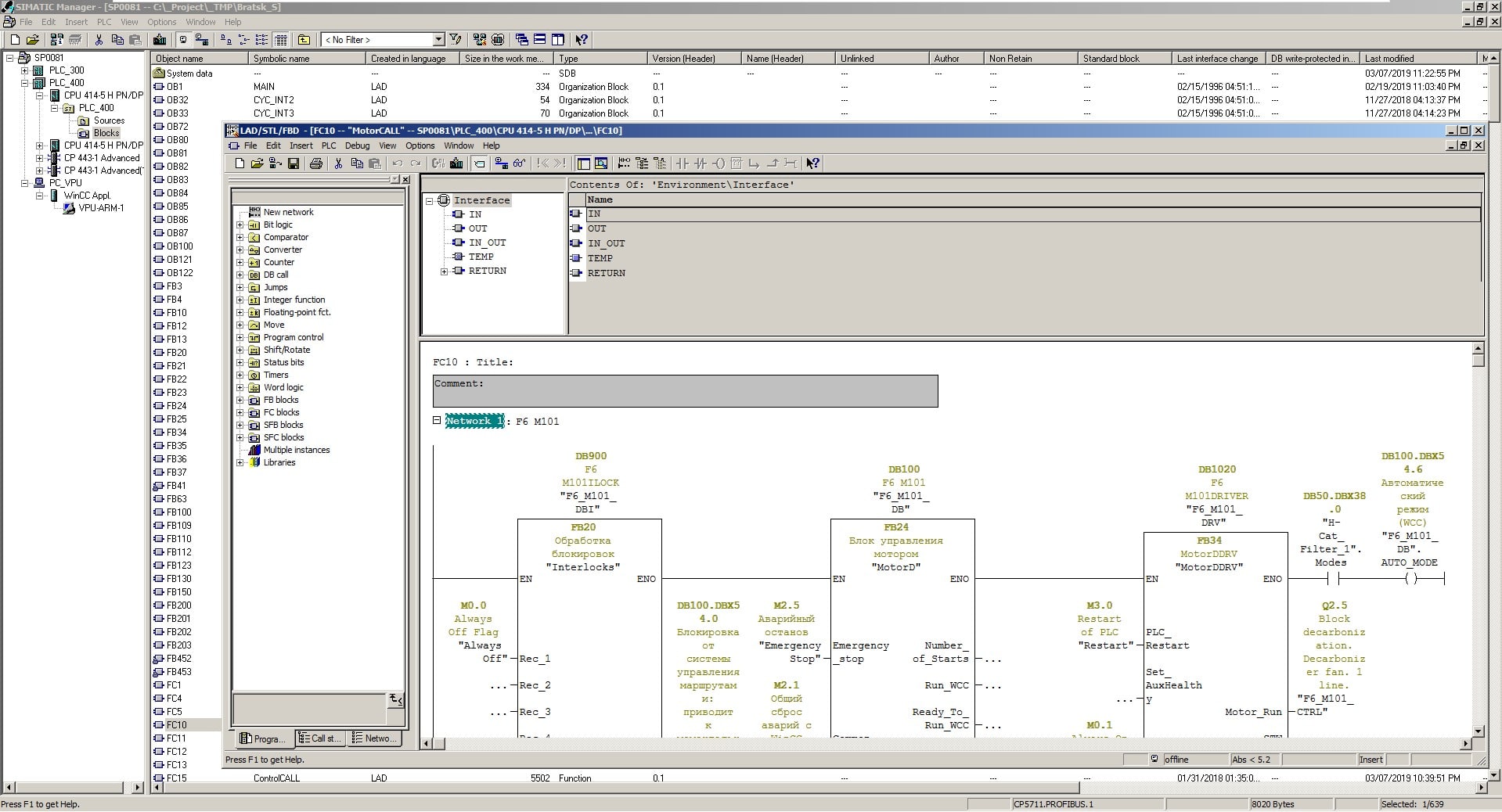Screen dimensions: 1502x812
Task: Click the insert element button below program elements list
Action: pos(396,700)
